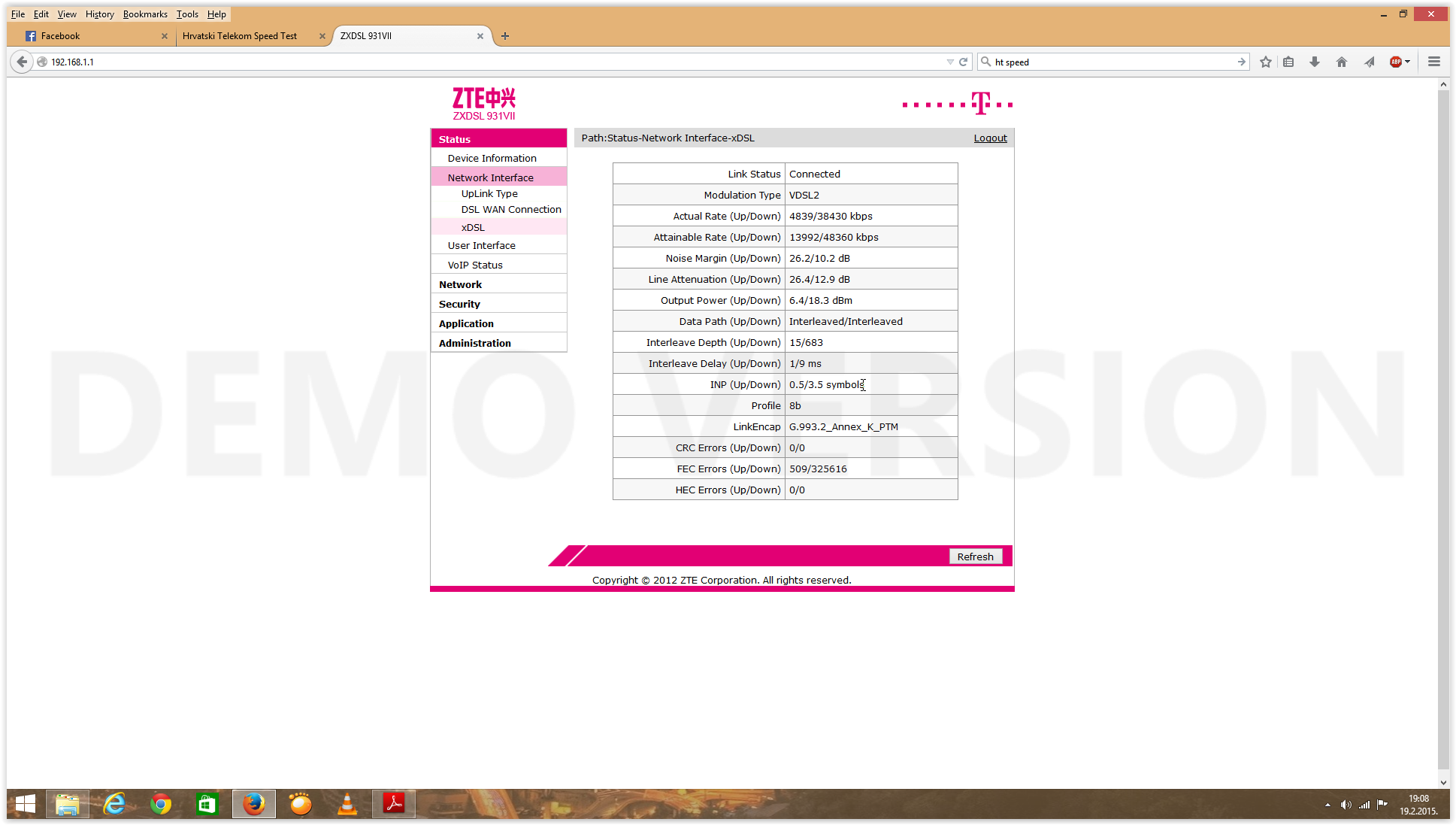This screenshot has width=1456, height=825.
Task: Expand the Network menu section
Action: point(460,284)
